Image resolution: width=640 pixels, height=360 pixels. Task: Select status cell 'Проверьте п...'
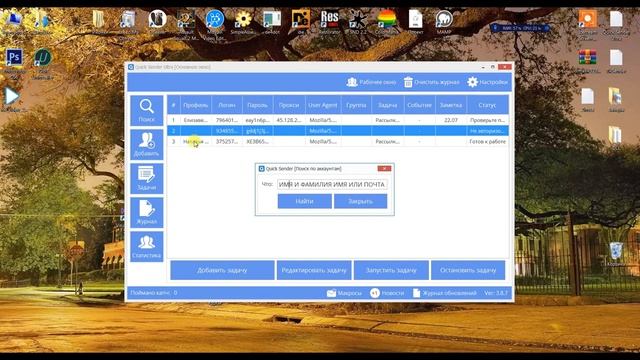click(487, 120)
